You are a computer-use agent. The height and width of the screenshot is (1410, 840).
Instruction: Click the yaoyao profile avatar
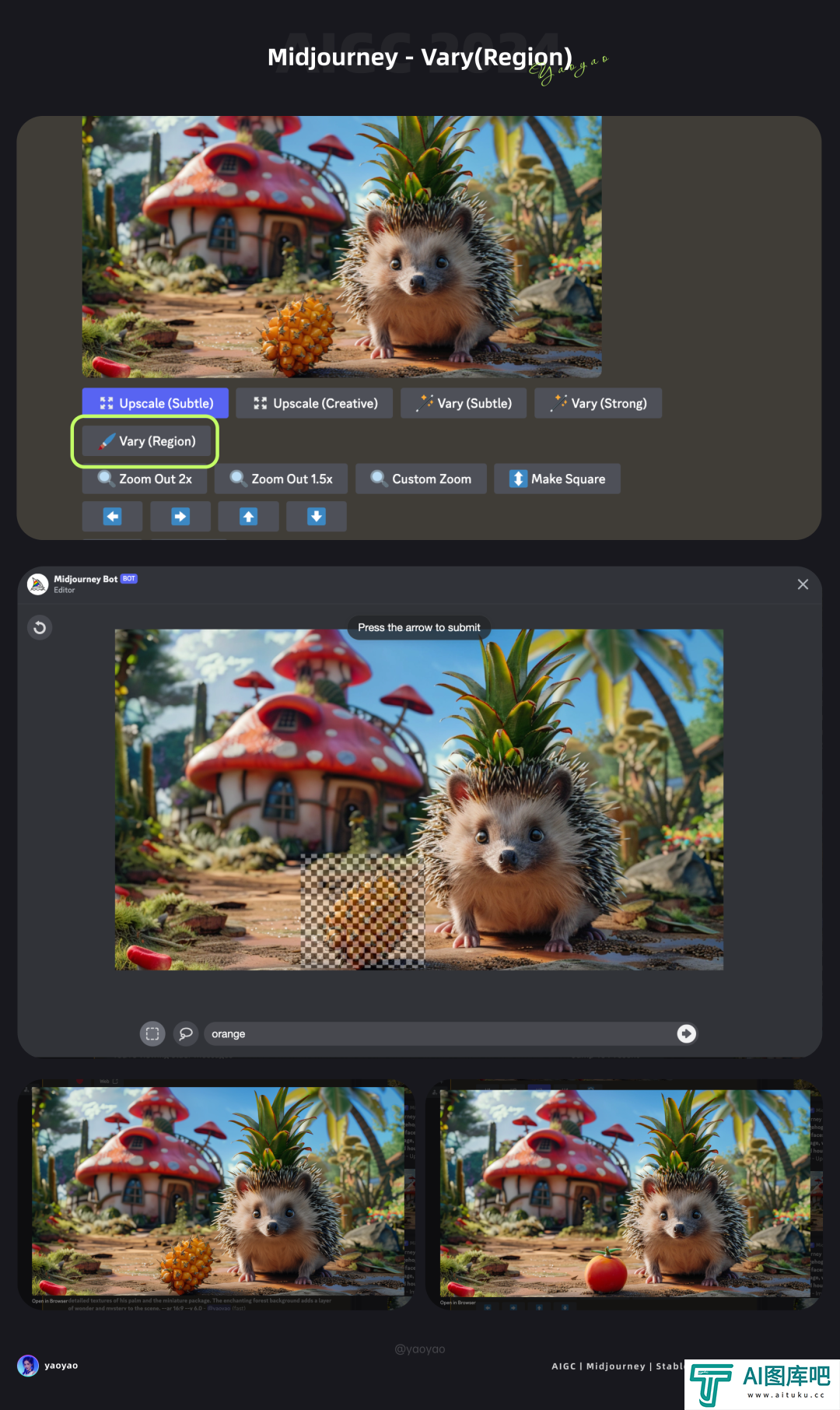pos(28,1366)
